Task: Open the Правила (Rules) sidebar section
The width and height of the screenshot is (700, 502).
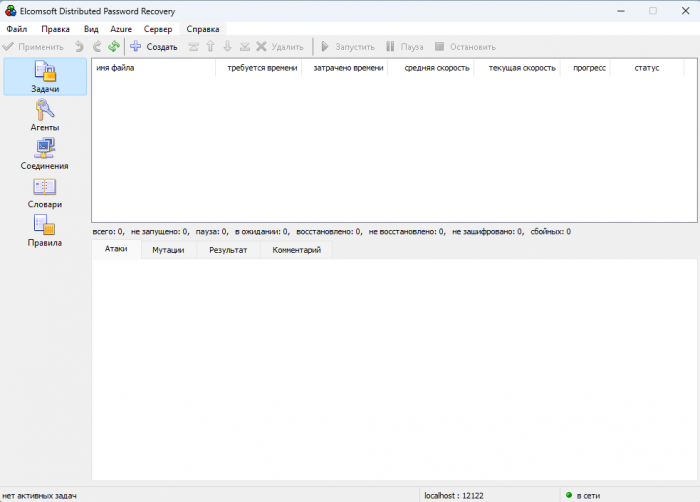Action: click(x=45, y=231)
